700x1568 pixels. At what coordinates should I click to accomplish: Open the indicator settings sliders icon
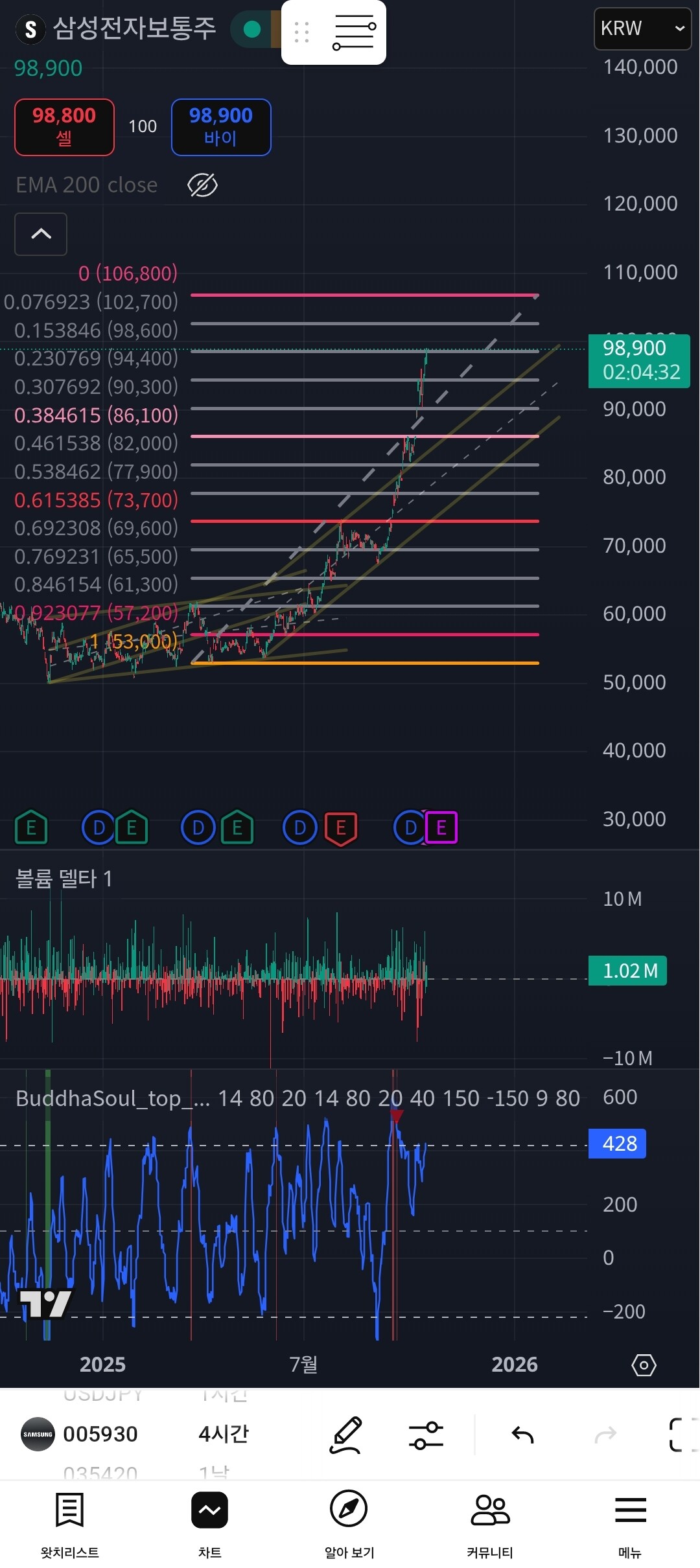click(426, 1435)
